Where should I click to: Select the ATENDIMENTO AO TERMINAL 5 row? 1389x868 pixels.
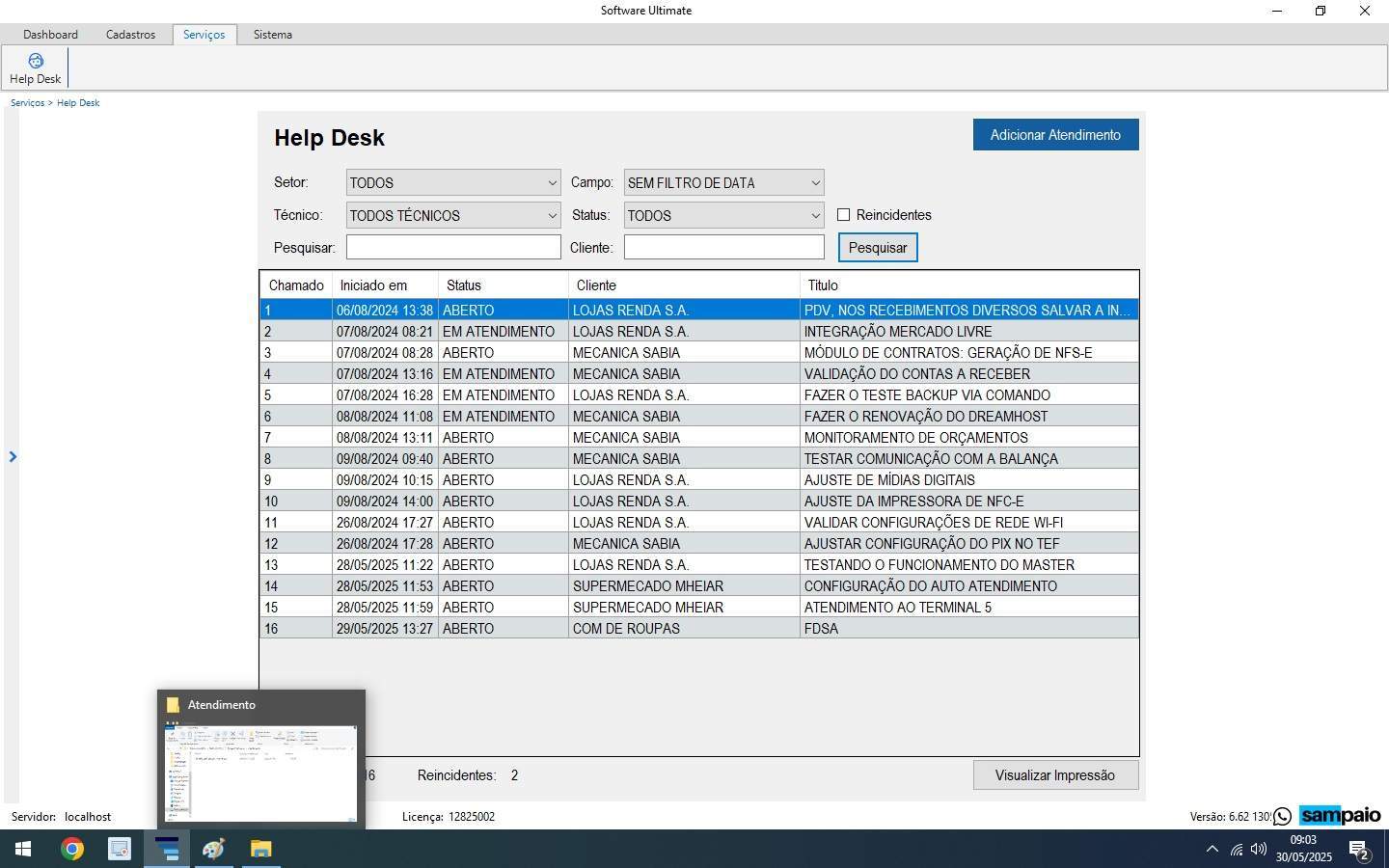click(699, 608)
